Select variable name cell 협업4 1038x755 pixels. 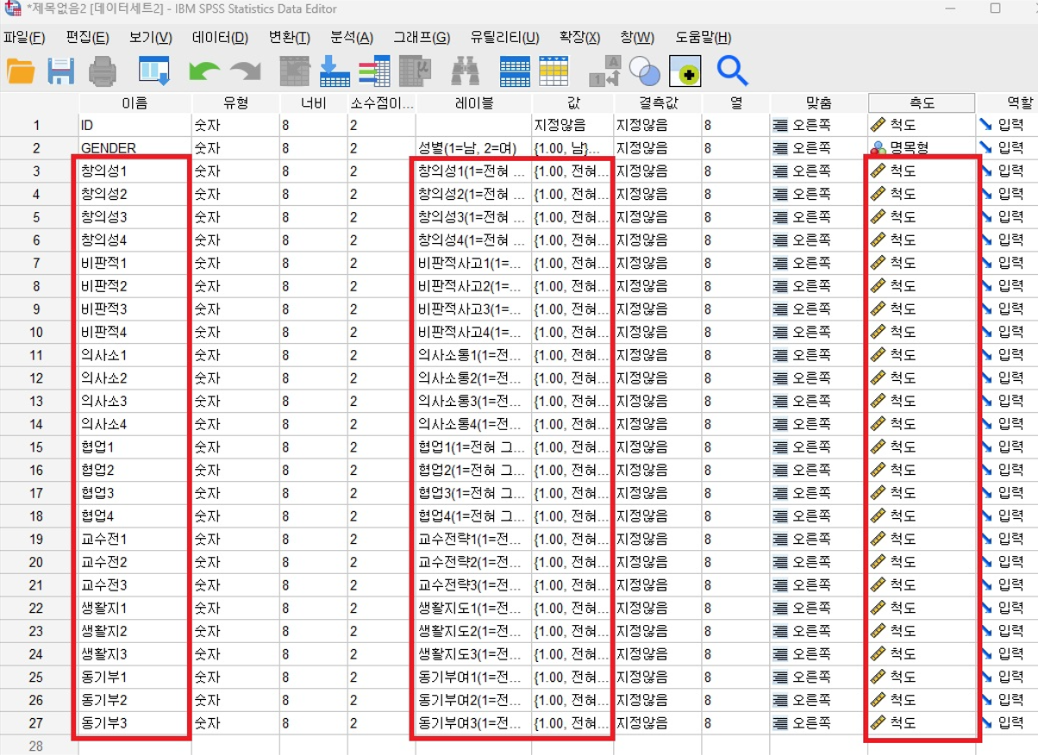pos(135,516)
